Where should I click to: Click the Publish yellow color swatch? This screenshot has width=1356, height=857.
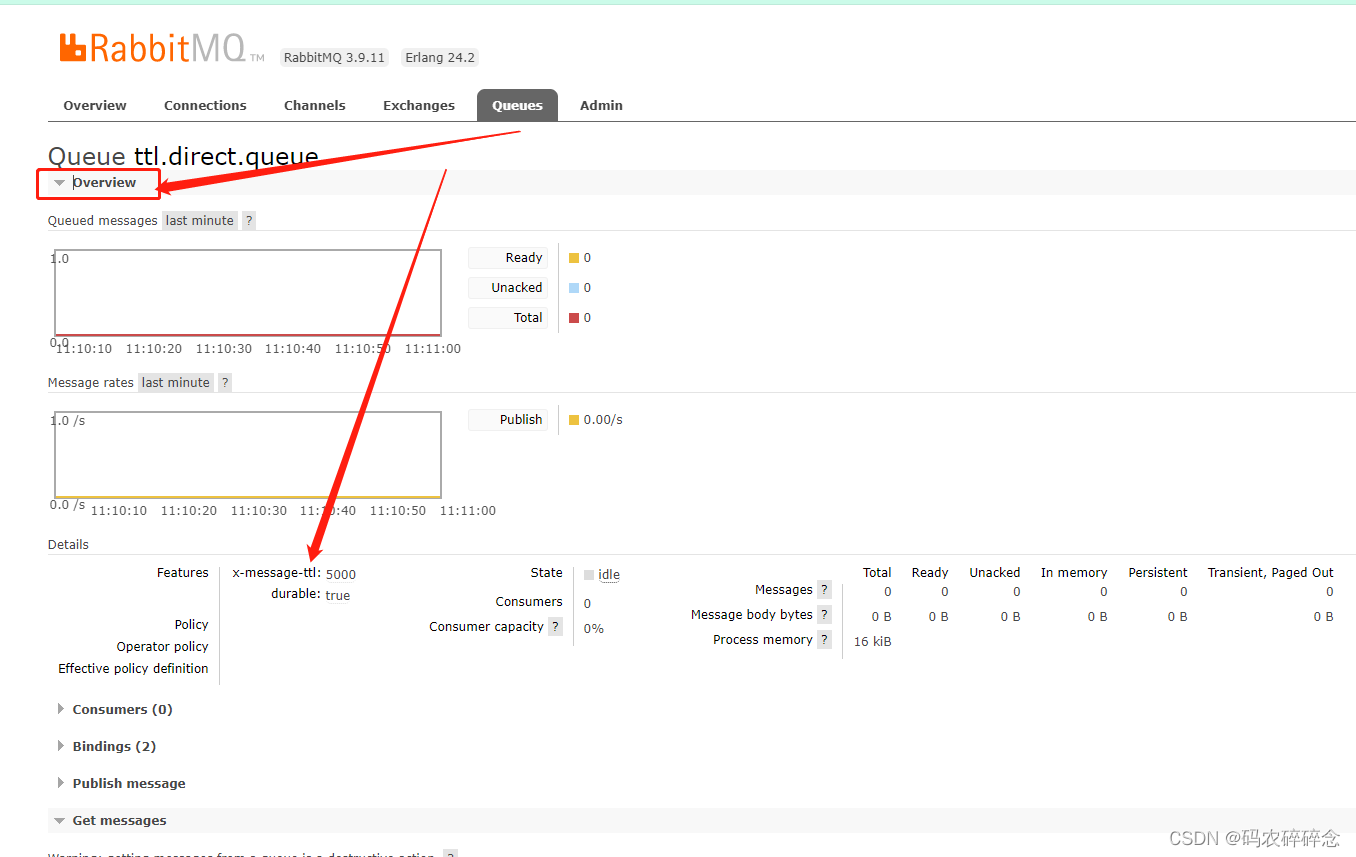pos(574,420)
